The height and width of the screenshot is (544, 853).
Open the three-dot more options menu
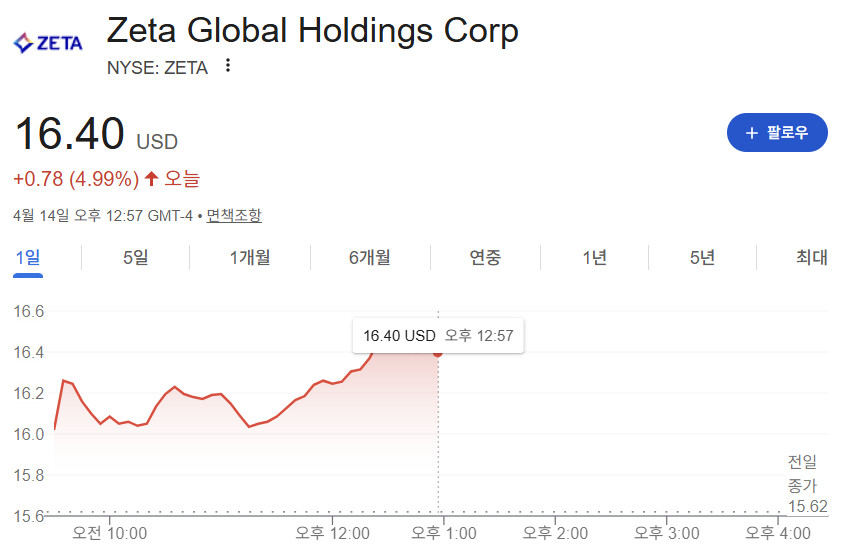(228, 66)
